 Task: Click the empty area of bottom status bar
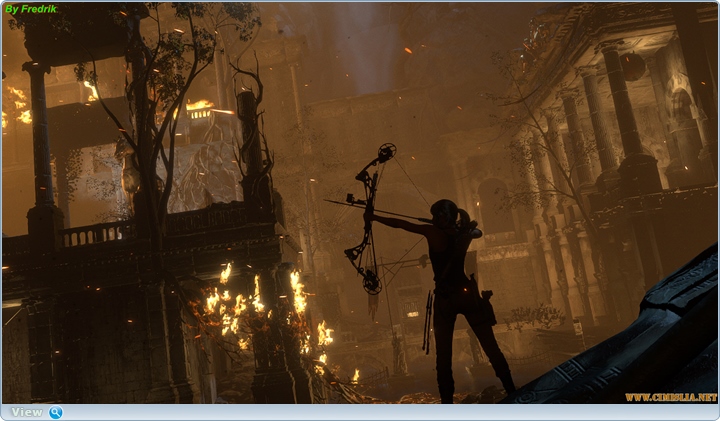[380, 412]
